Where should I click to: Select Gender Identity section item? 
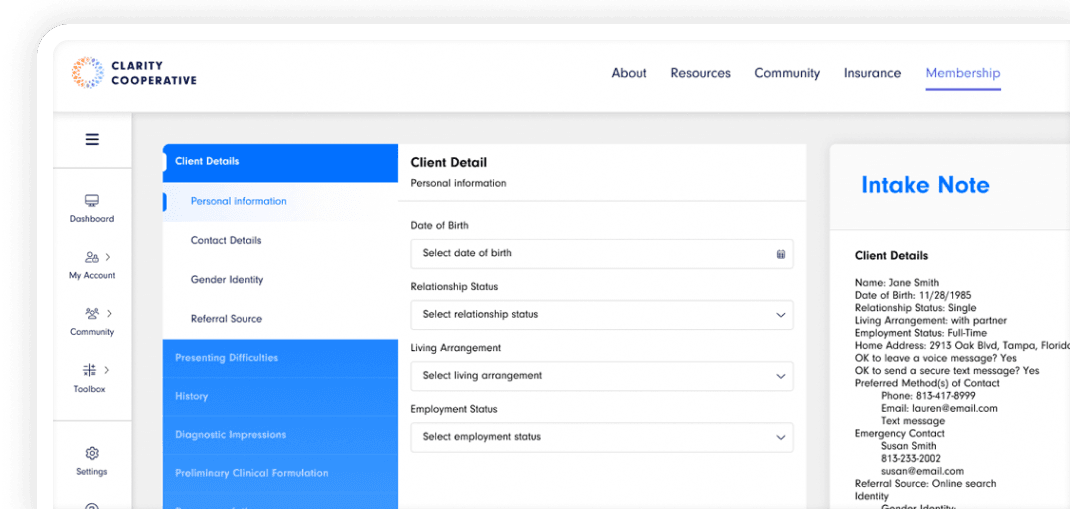[x=227, y=280]
